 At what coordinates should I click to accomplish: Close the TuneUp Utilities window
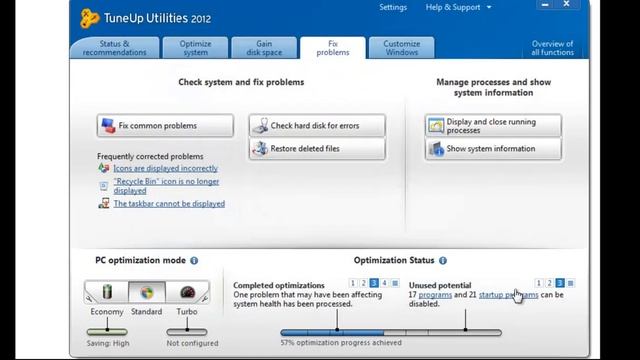tap(567, 4)
